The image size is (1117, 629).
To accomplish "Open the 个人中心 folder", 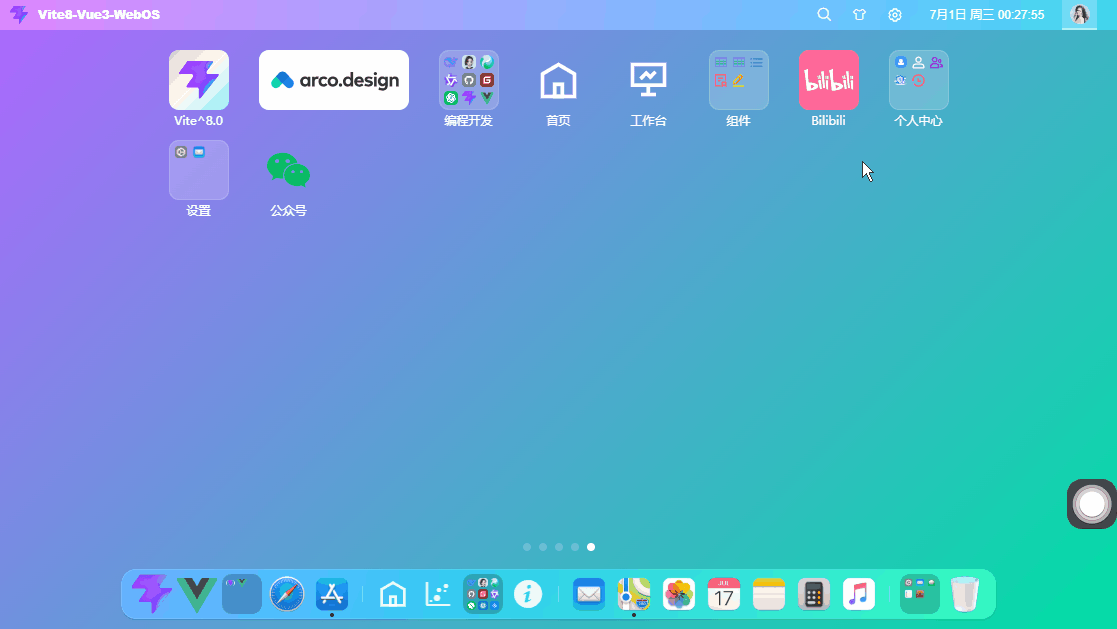I will 919,80.
